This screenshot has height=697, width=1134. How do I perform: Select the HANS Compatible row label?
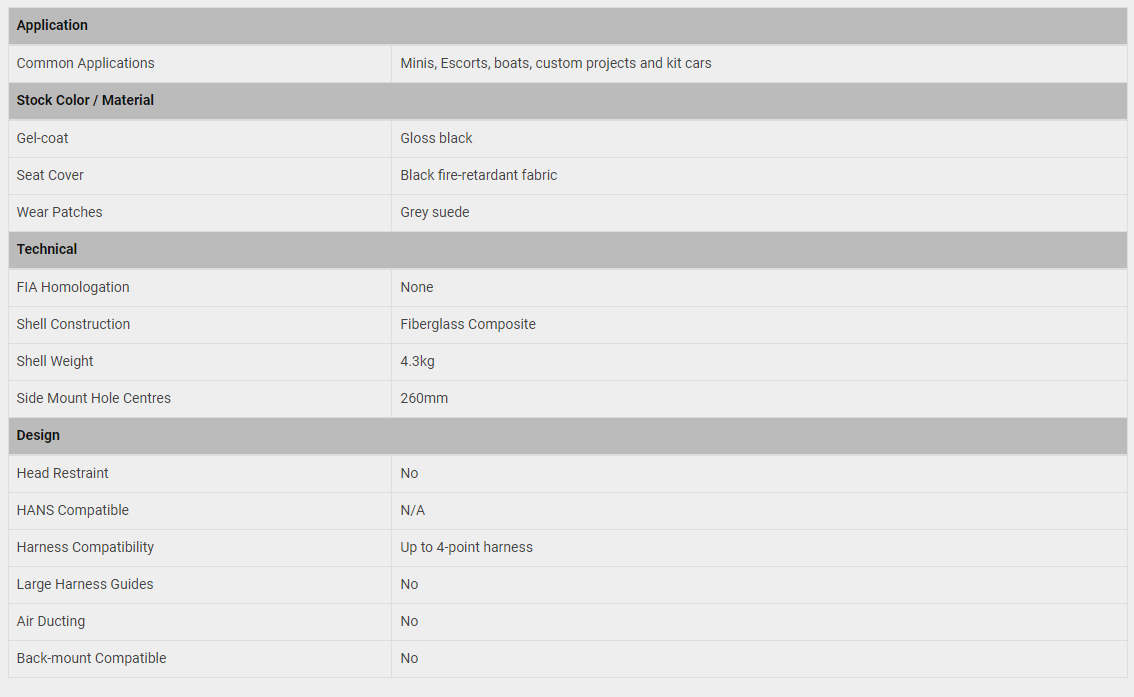pos(72,510)
